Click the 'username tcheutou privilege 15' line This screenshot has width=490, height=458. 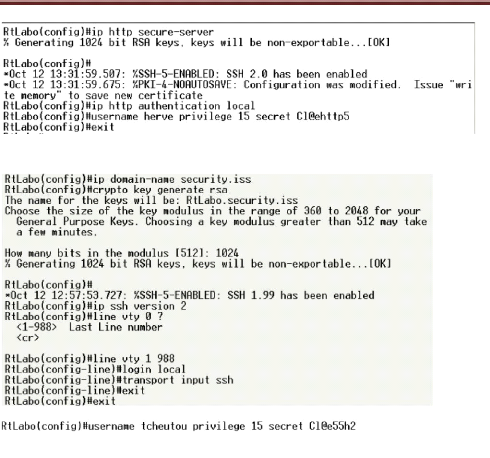point(179,426)
